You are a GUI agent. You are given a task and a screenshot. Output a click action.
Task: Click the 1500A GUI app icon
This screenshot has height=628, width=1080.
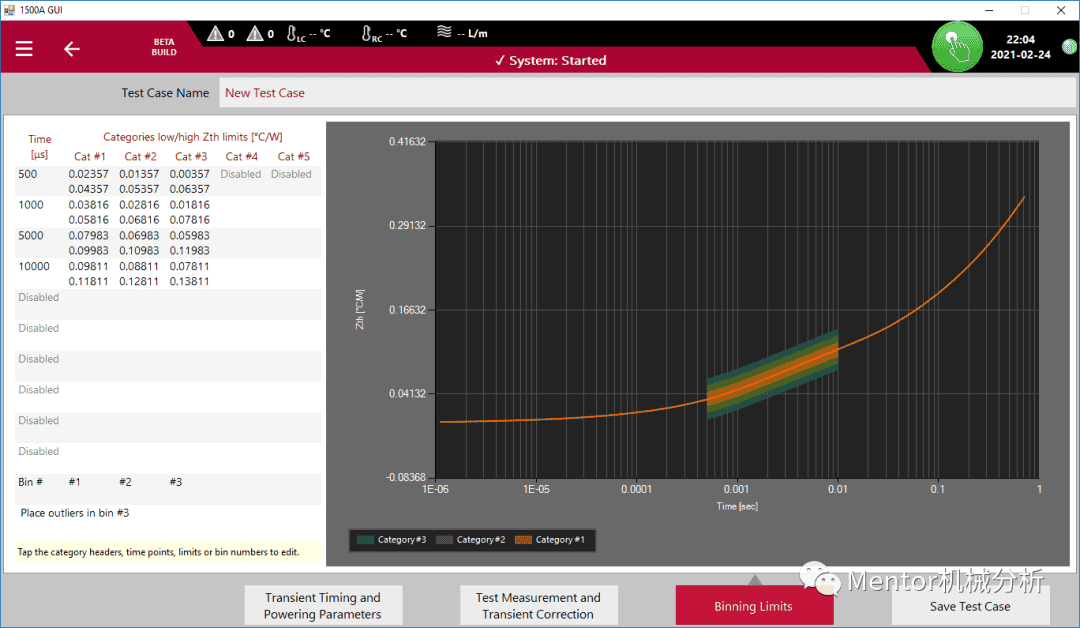tap(9, 10)
